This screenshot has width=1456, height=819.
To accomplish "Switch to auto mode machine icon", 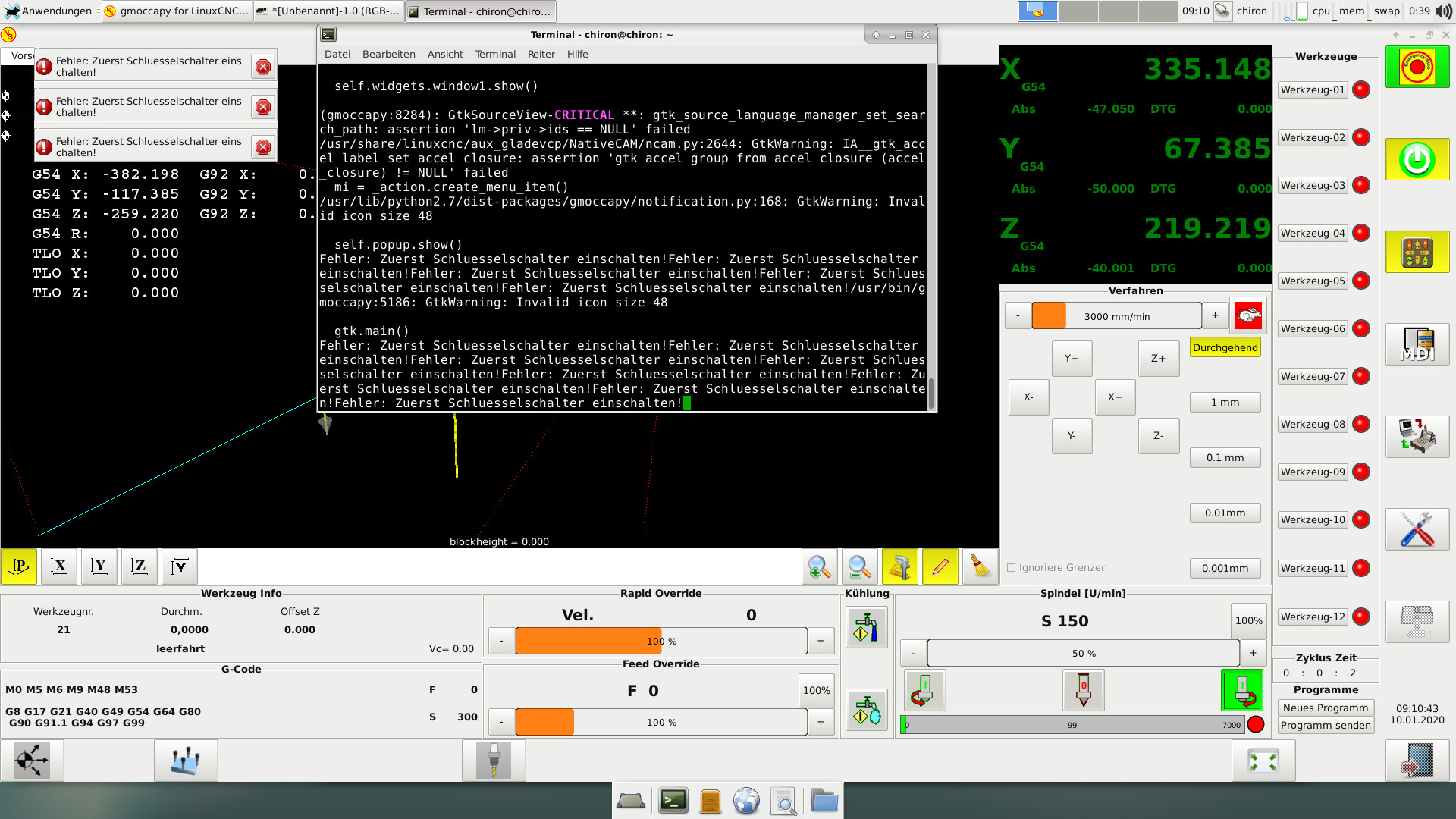I will click(x=1417, y=437).
